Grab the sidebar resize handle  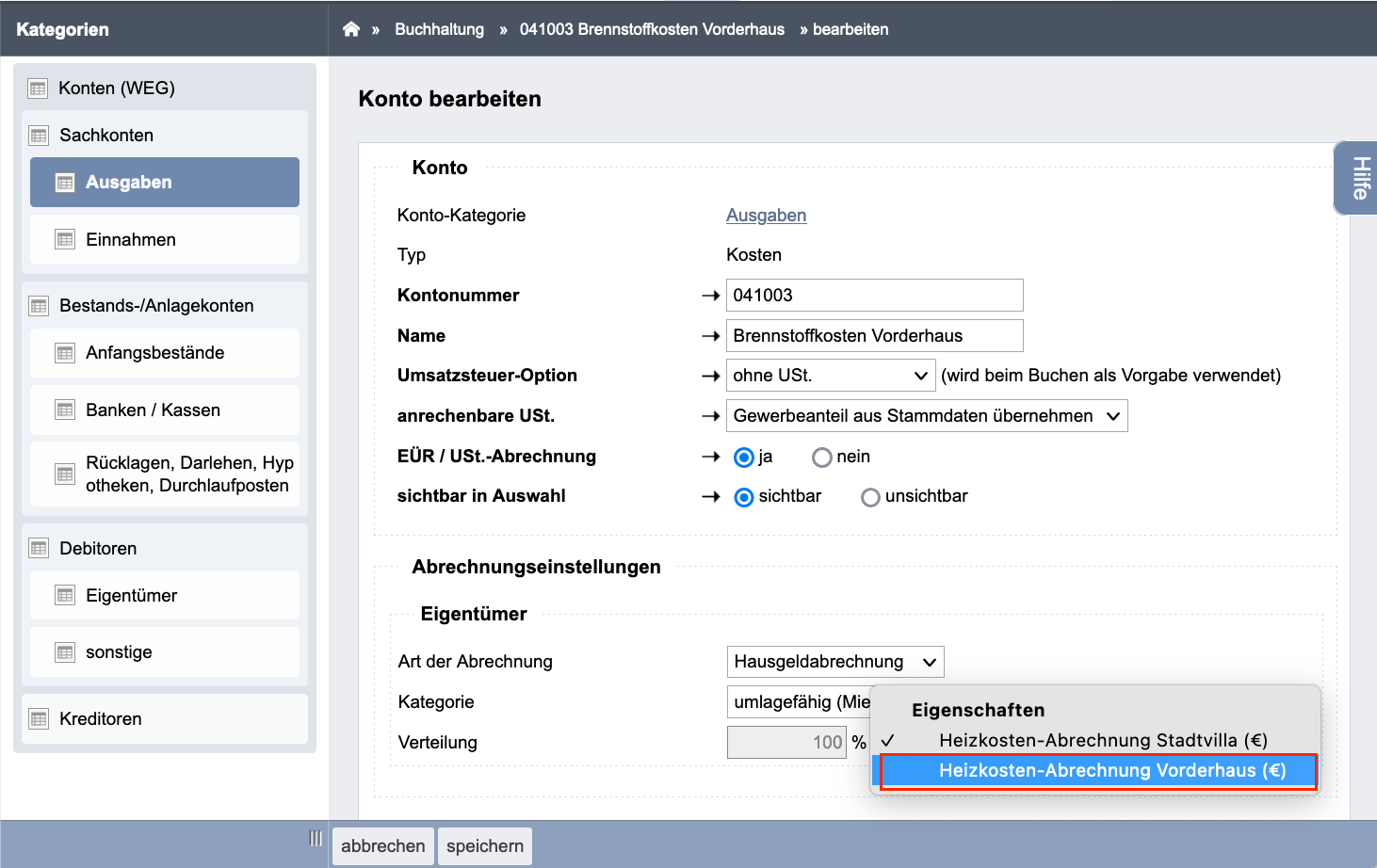(x=316, y=839)
